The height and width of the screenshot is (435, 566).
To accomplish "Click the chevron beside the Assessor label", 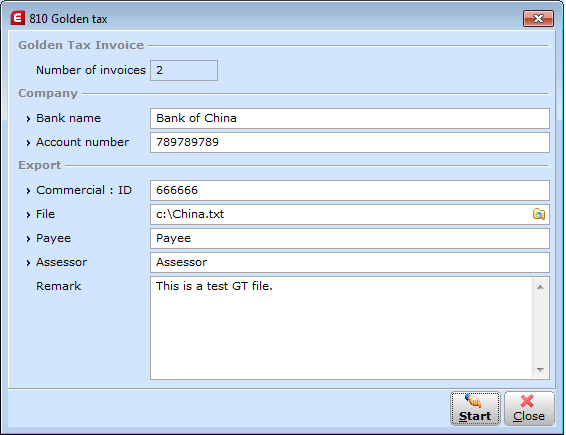I will [28, 263].
